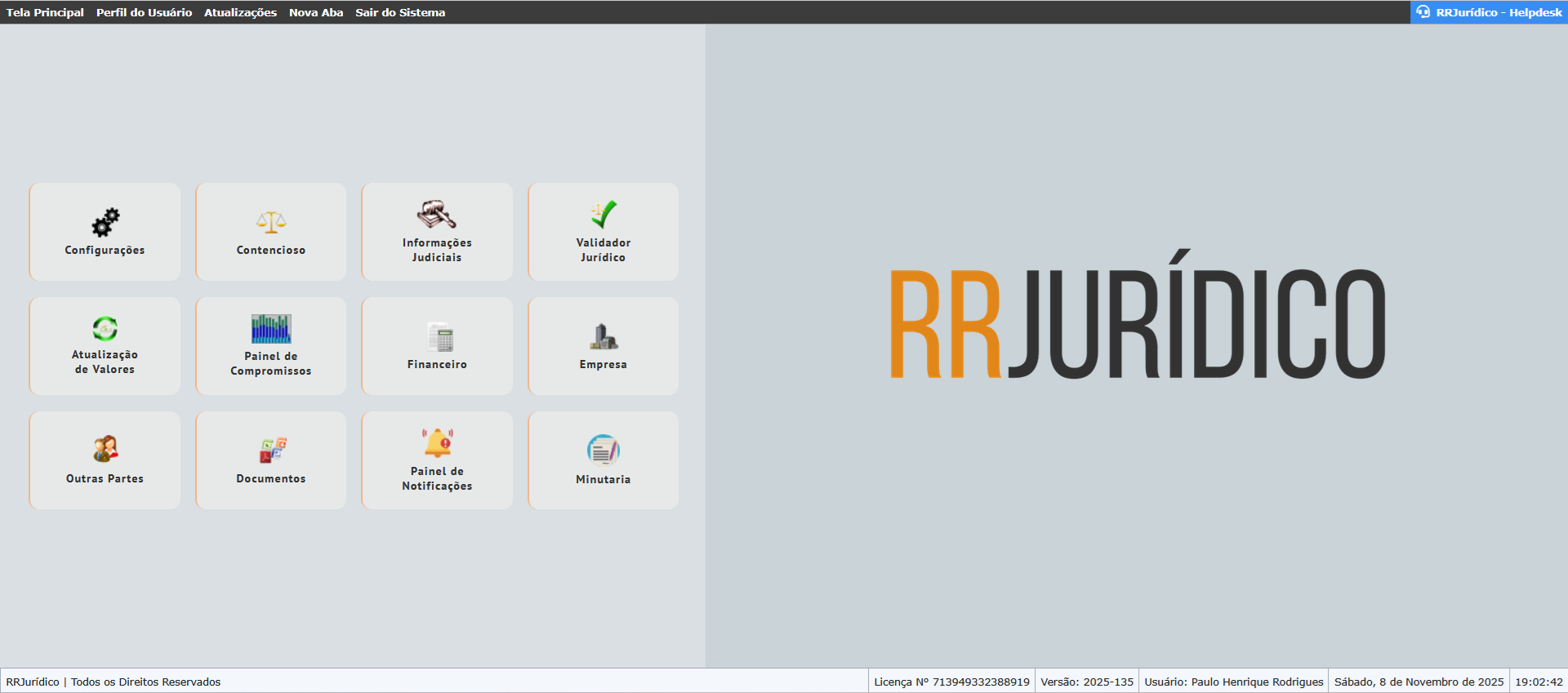Open a Nova Aba
Image resolution: width=1568 pixels, height=693 pixels.
click(316, 12)
